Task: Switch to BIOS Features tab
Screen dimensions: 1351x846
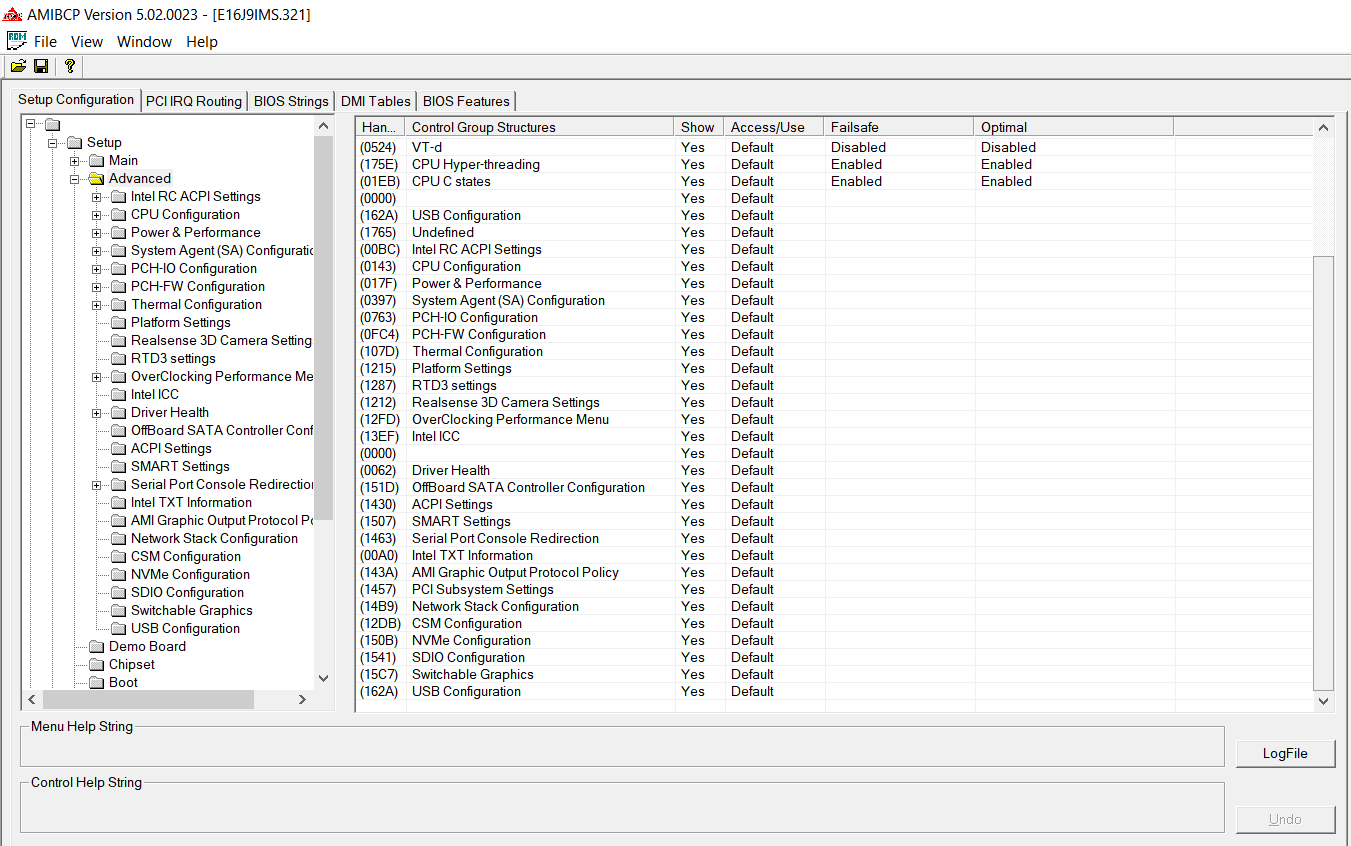Action: (466, 101)
